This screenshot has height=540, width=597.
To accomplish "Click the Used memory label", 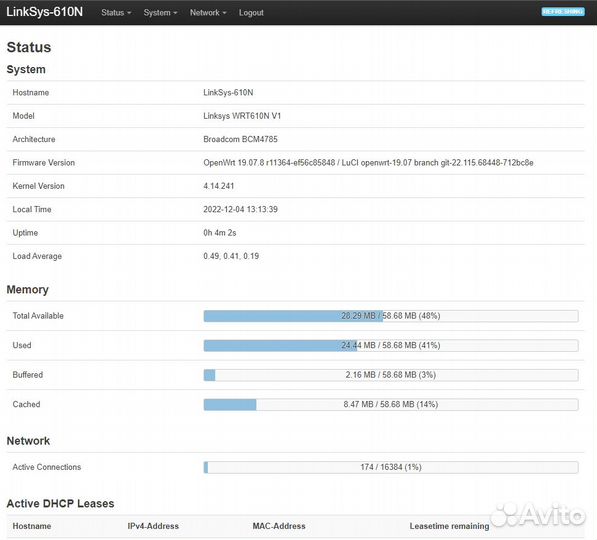I will point(22,345).
